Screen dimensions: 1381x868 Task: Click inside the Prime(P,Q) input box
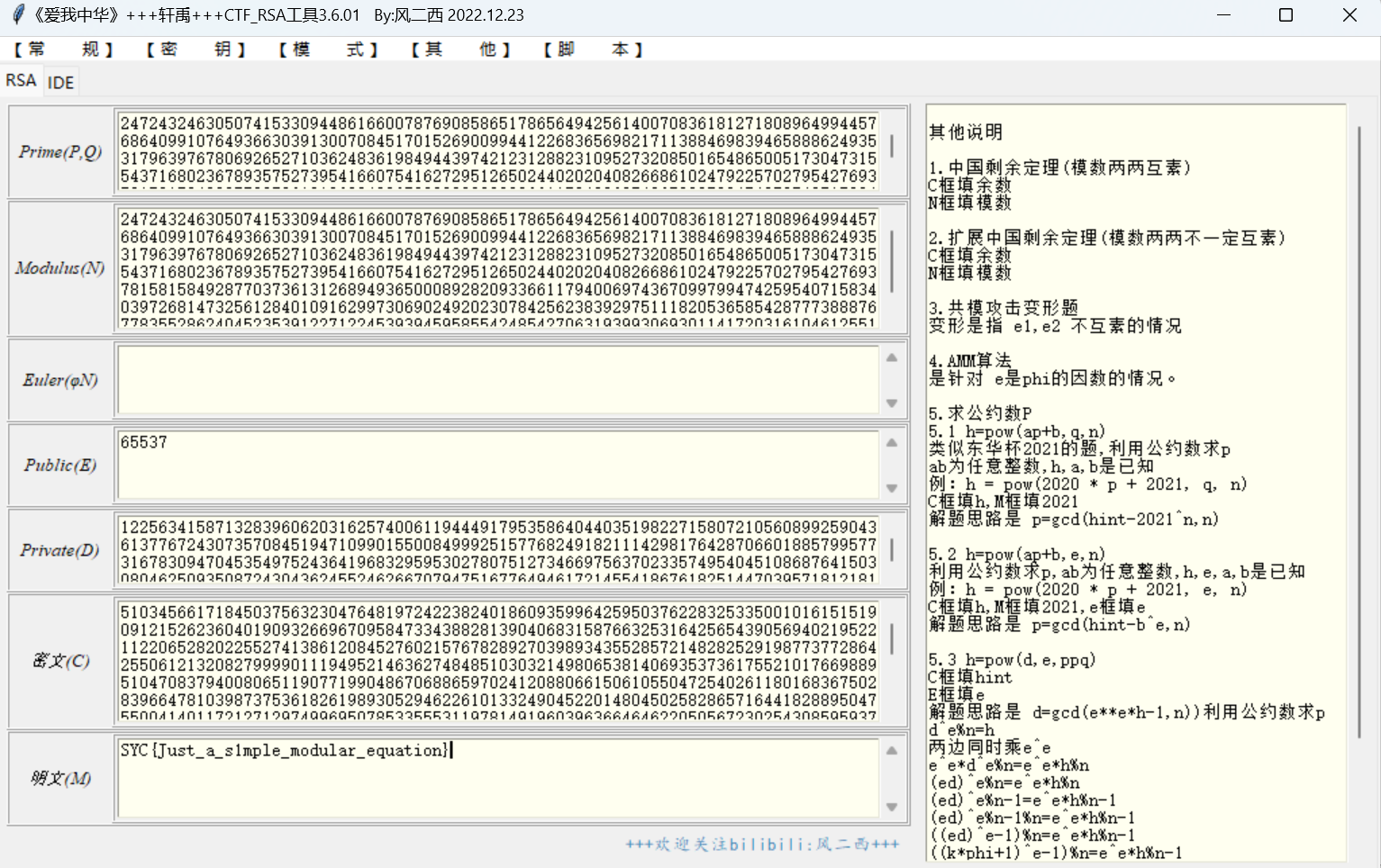coord(498,150)
